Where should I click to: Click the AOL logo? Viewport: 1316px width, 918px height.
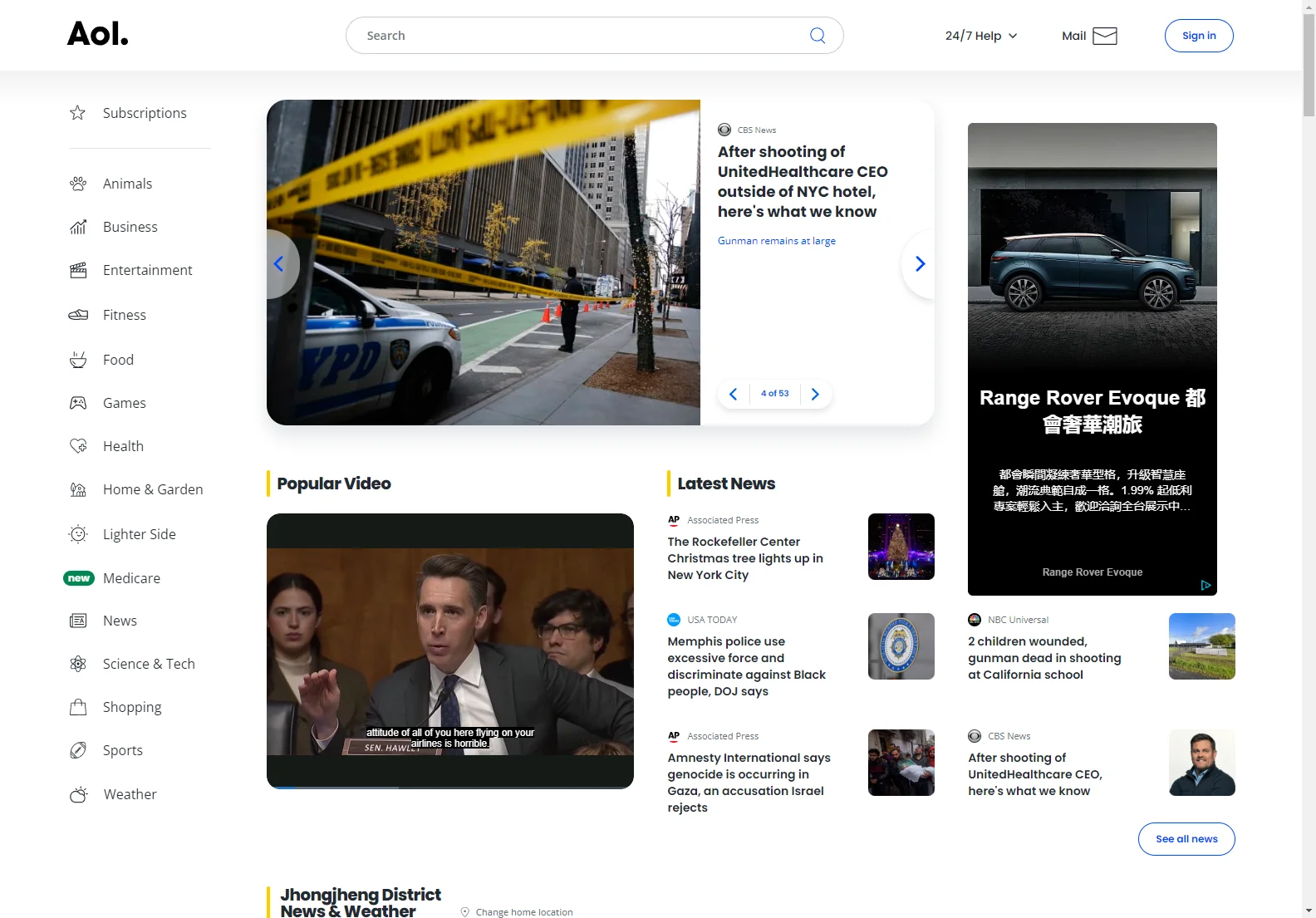(97, 34)
